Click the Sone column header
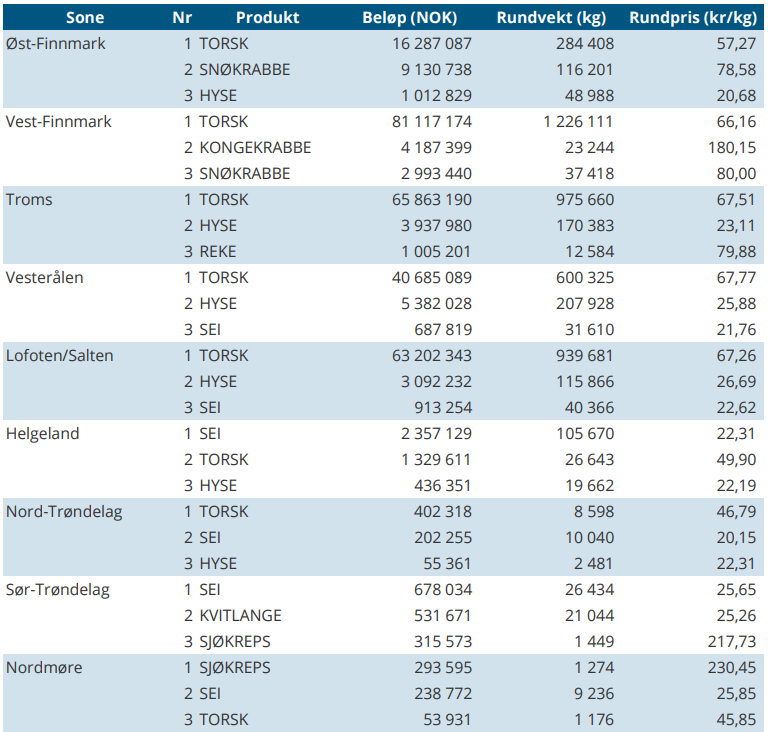This screenshot has width=768, height=732. 85,17
